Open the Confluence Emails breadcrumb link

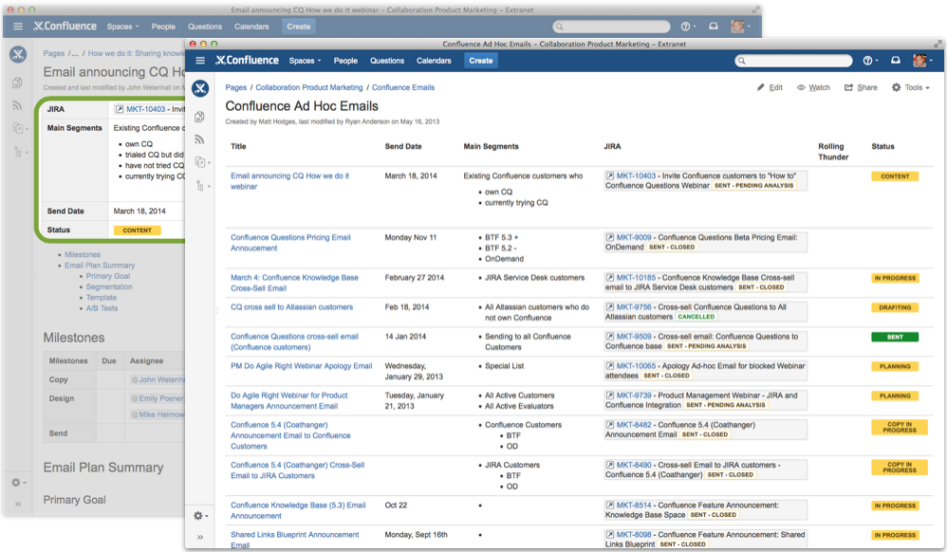[403, 88]
